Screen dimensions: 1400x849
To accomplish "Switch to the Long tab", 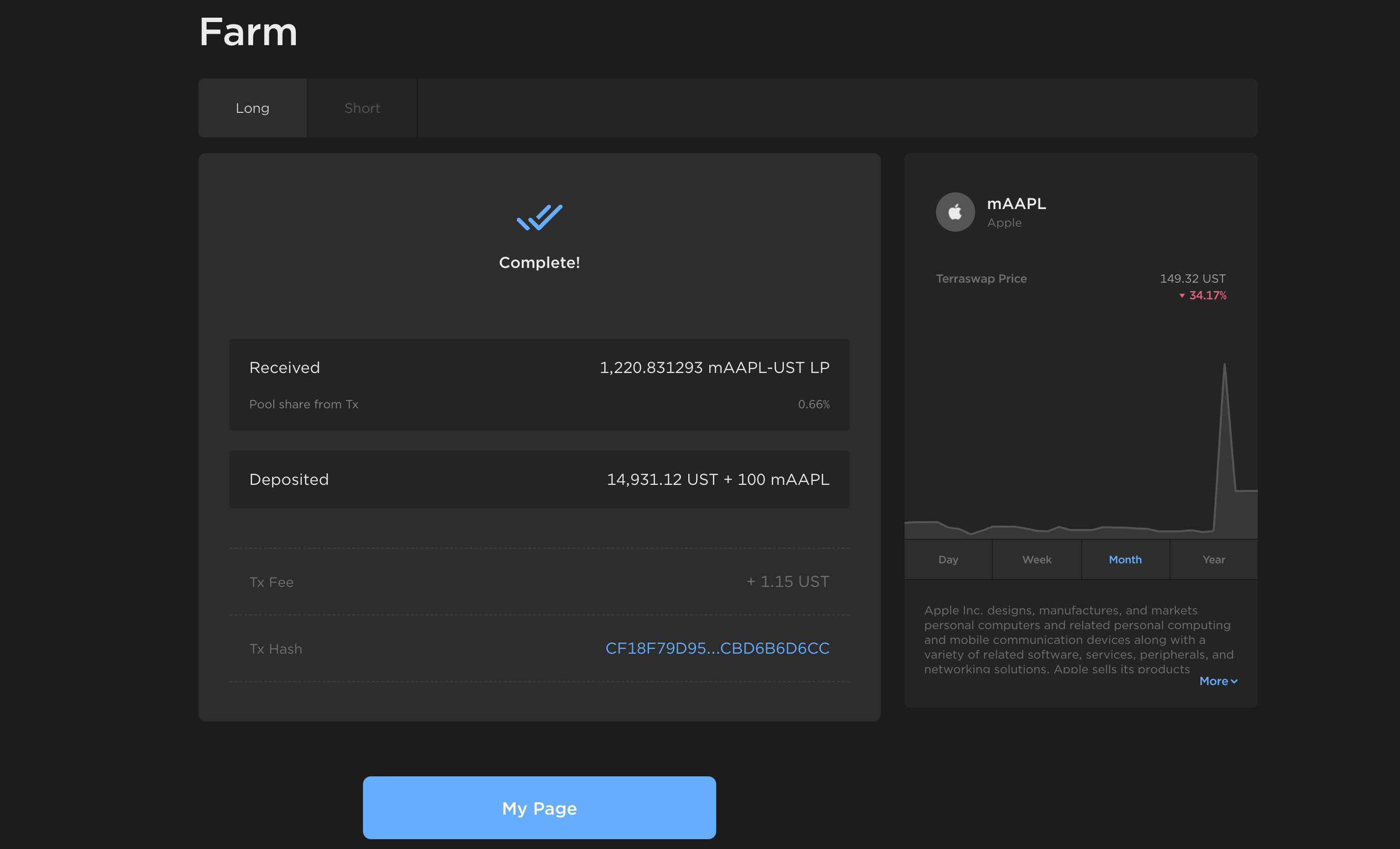I will (x=252, y=108).
